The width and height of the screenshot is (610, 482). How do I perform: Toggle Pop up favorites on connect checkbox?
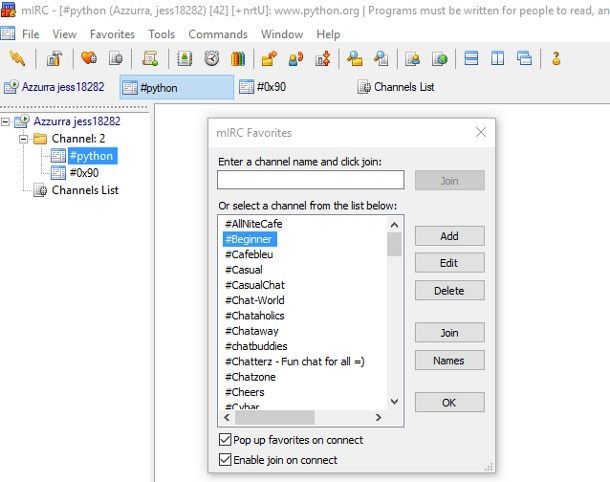click(225, 440)
